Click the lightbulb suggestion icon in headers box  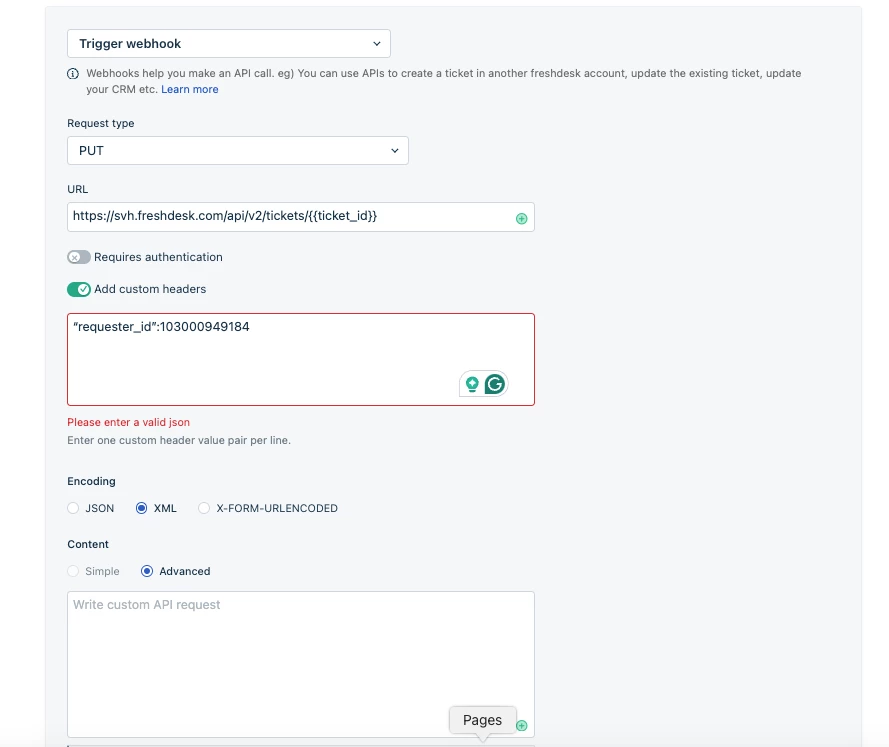[x=472, y=384]
